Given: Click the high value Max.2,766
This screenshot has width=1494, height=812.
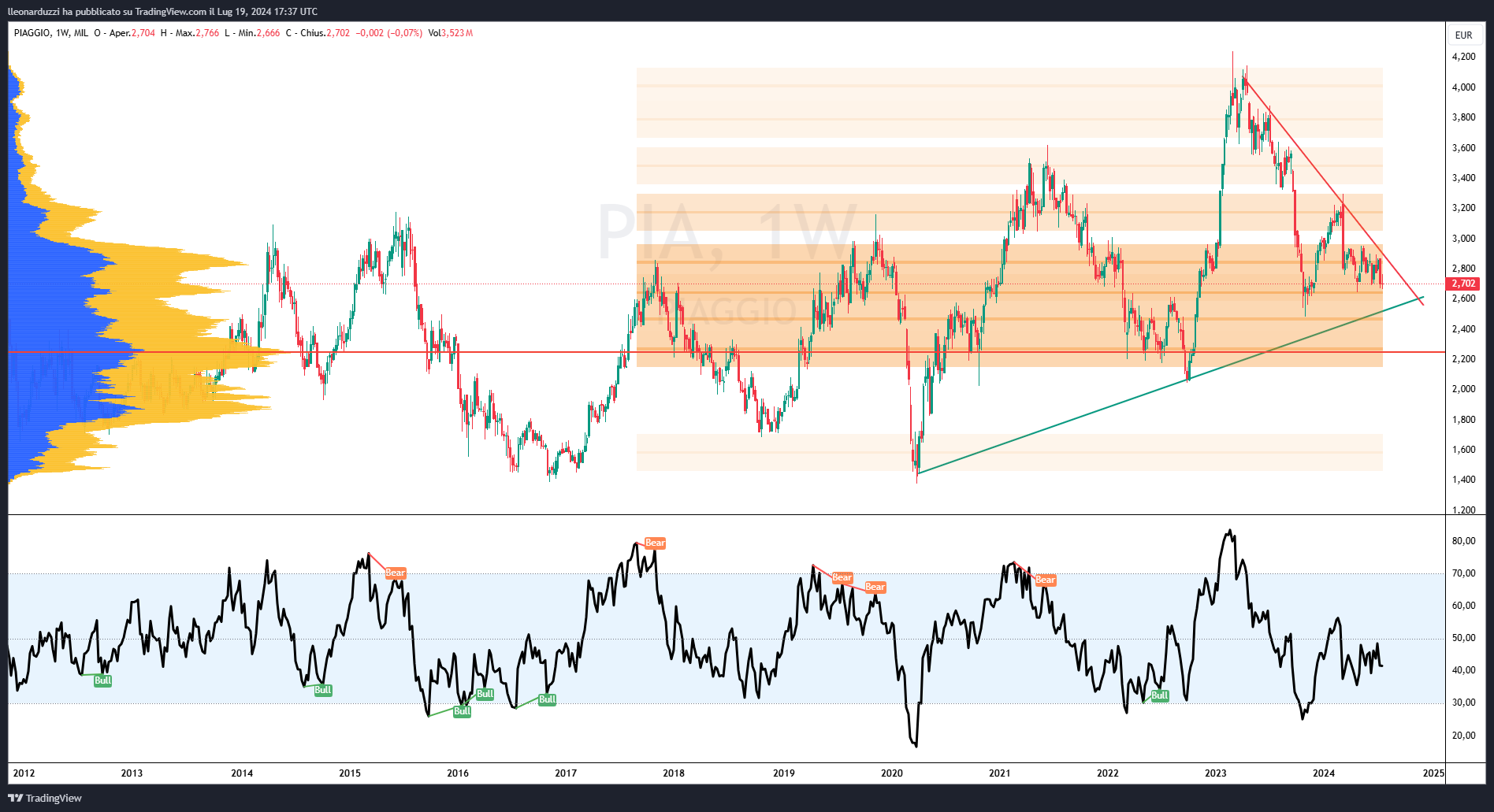Looking at the screenshot, I should coord(197,33).
